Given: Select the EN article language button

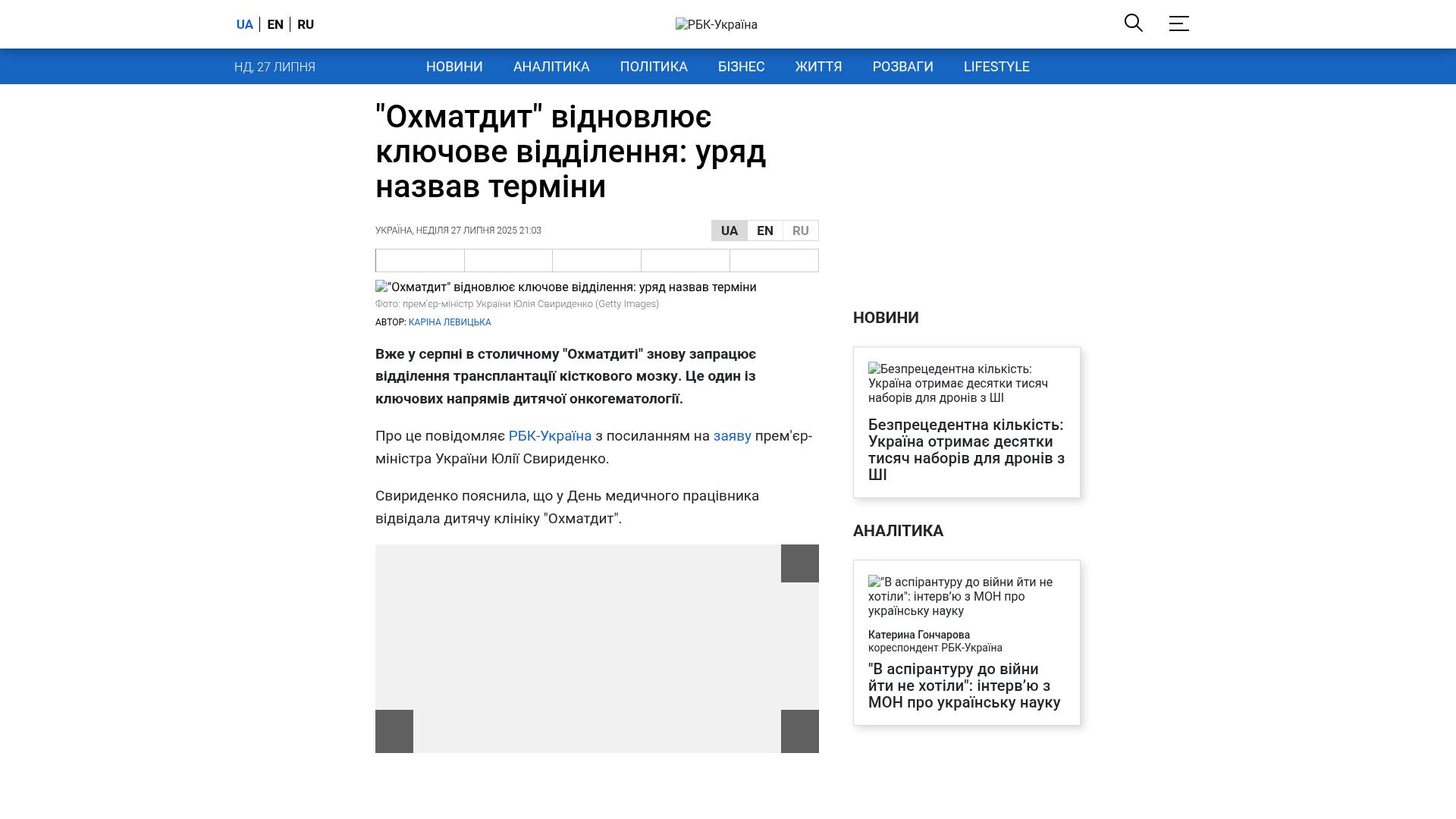Looking at the screenshot, I should point(764,231).
